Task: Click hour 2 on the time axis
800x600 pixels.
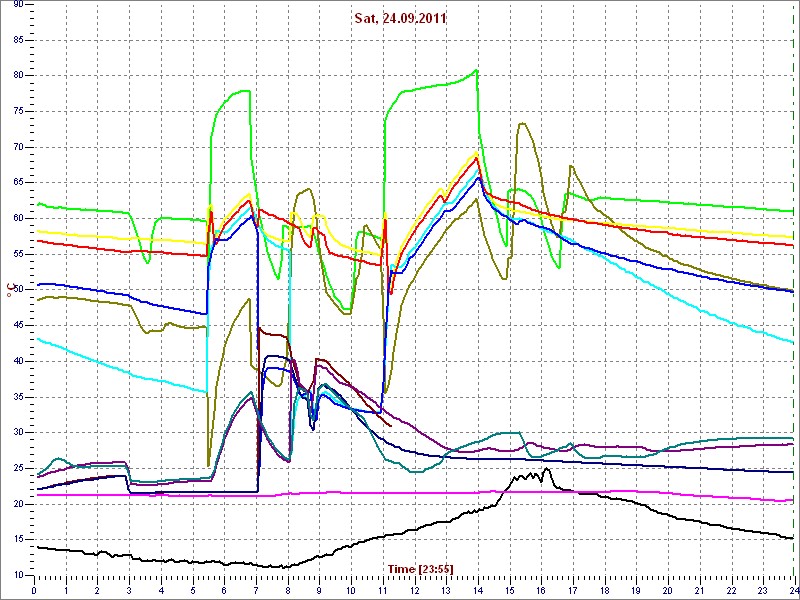Action: [97, 590]
